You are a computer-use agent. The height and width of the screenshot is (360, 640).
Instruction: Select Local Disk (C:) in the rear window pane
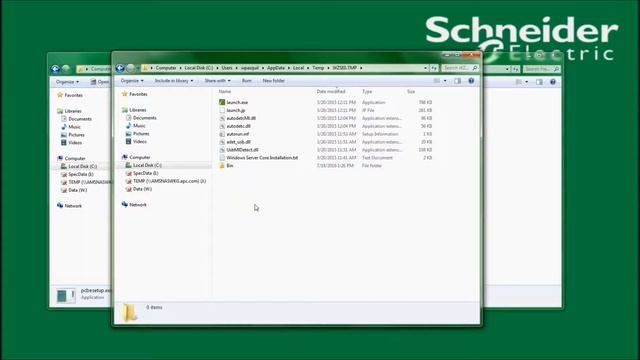coord(82,167)
